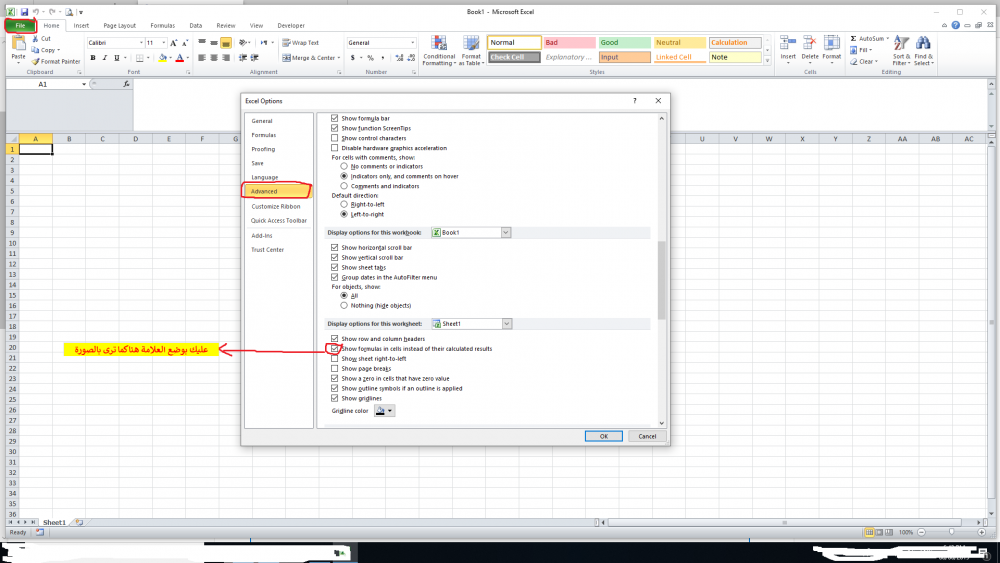Open Format as Table
Viewport: 1000px width, 563px height.
coord(471,51)
